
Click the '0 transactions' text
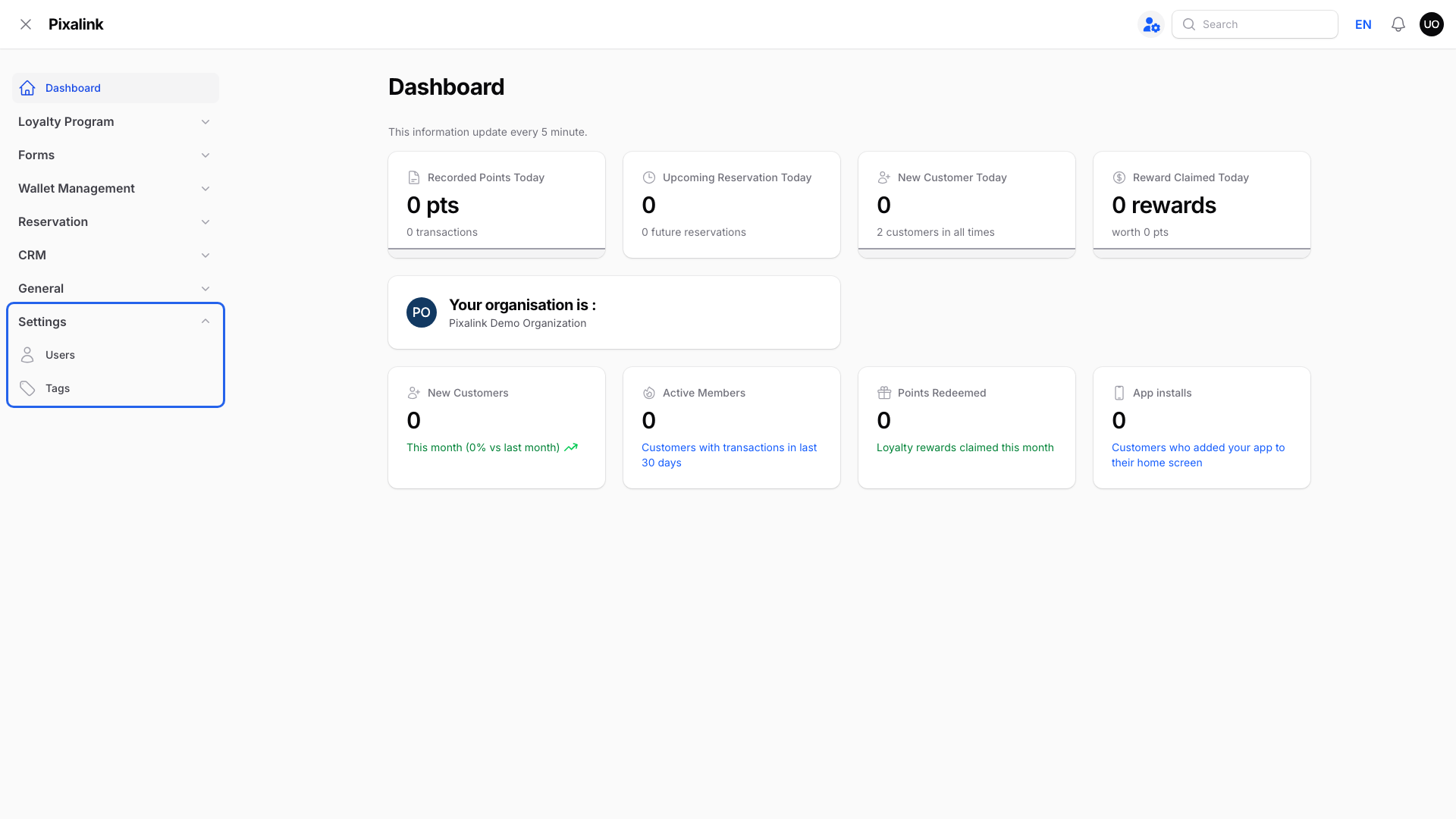(442, 232)
